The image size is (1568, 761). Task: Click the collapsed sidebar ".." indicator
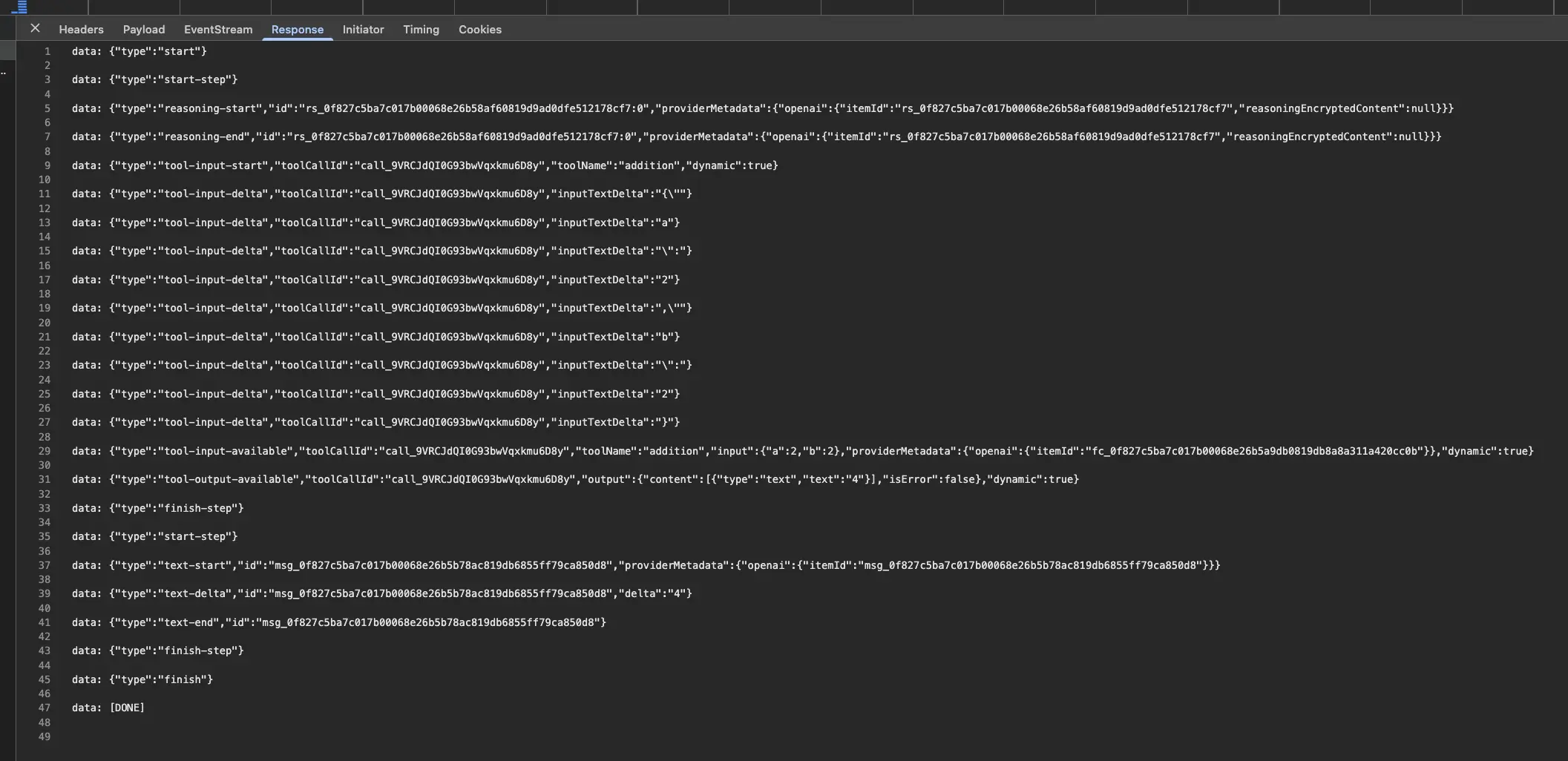point(4,74)
